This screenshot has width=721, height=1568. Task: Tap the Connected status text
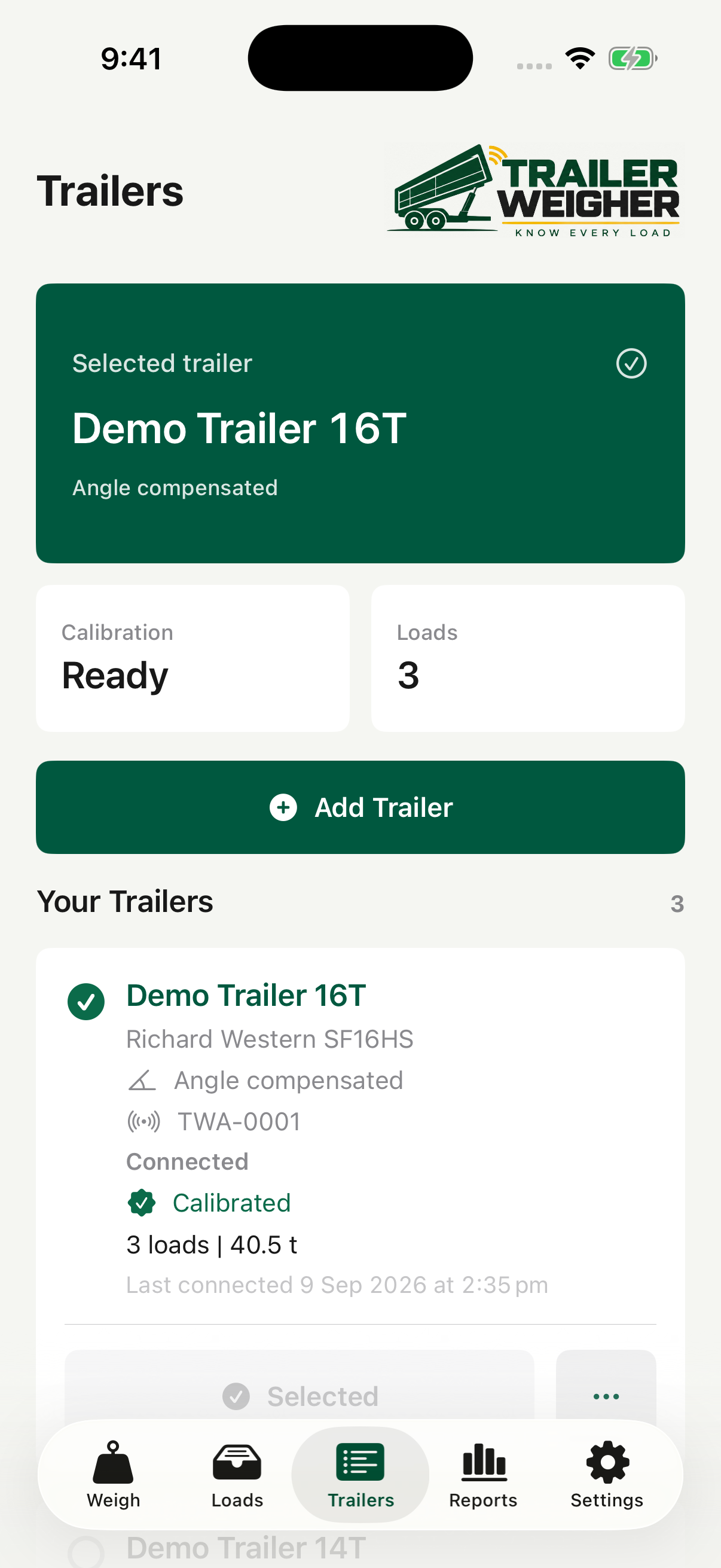[187, 1161]
